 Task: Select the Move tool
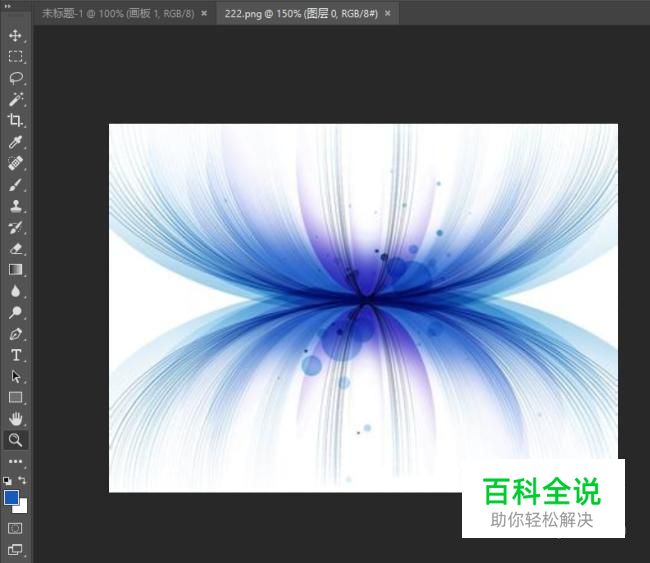[15, 35]
